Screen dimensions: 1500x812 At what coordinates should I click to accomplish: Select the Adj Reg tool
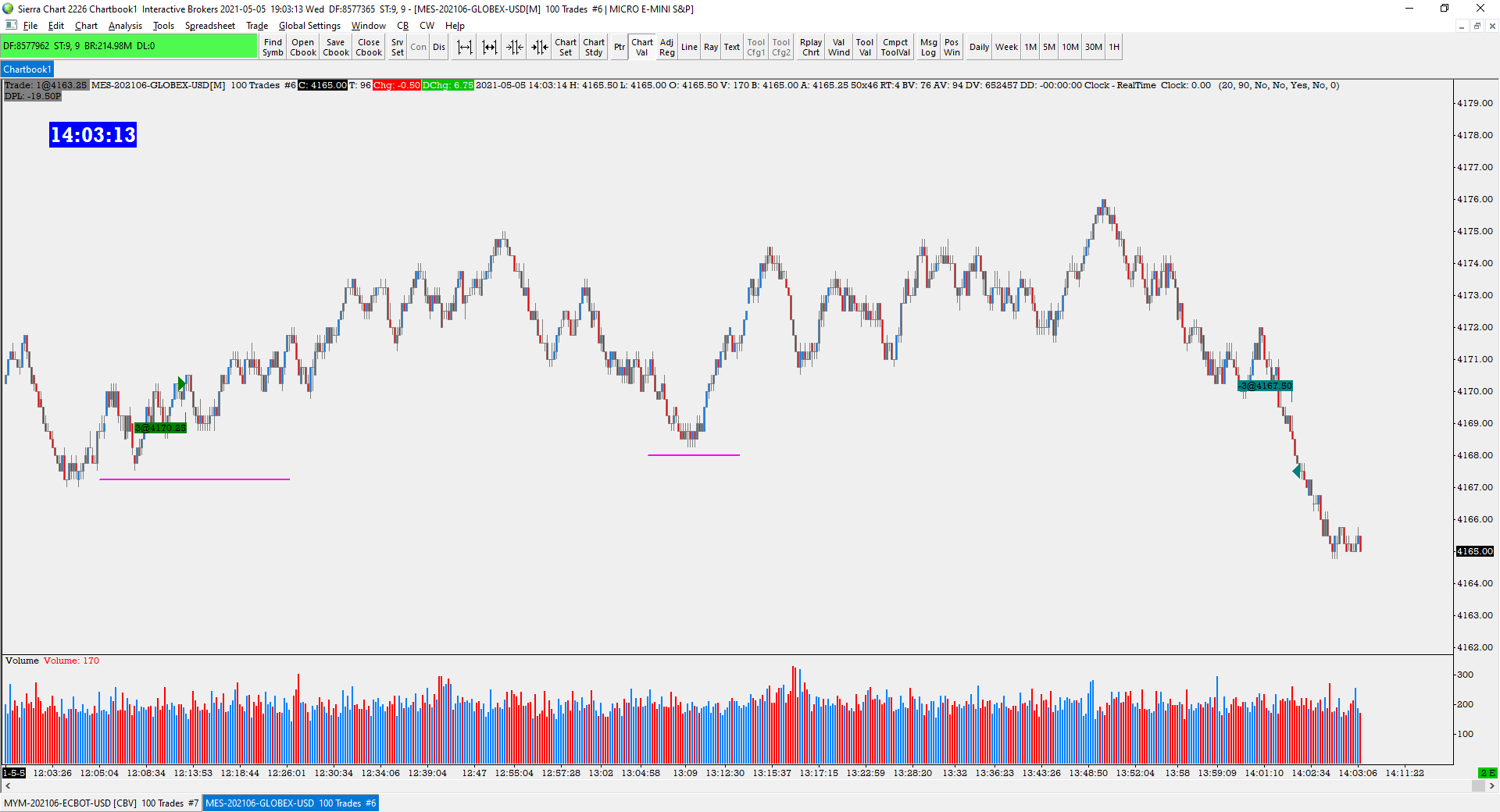[x=667, y=47]
